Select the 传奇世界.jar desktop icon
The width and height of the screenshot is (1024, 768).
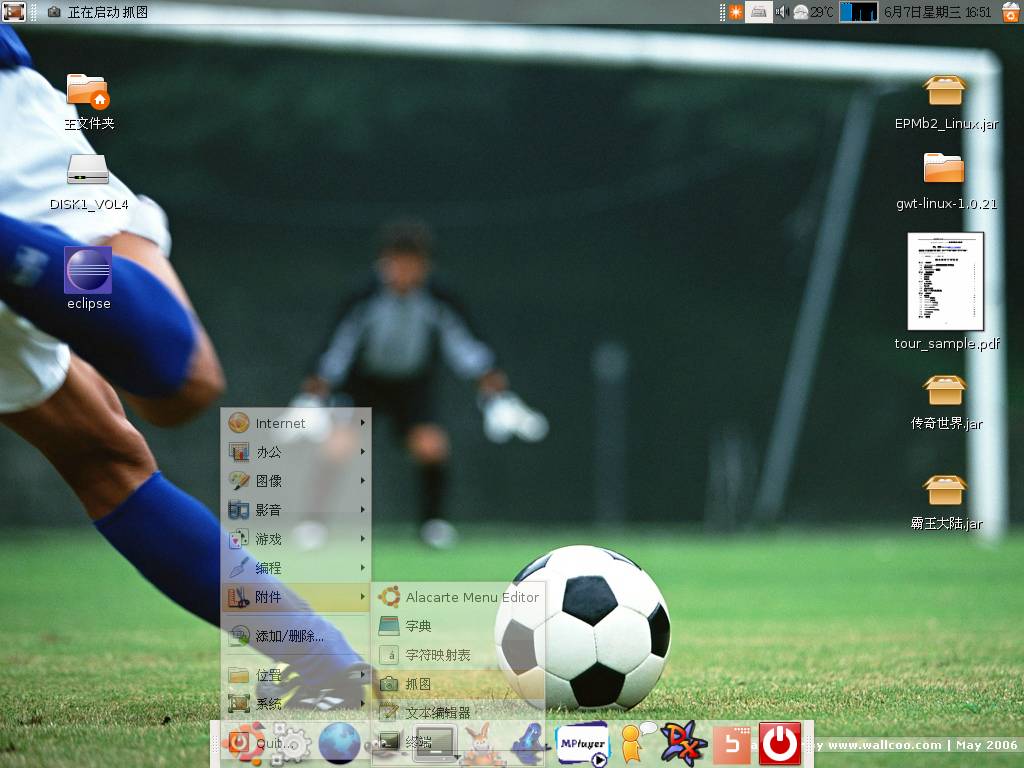coord(945,402)
